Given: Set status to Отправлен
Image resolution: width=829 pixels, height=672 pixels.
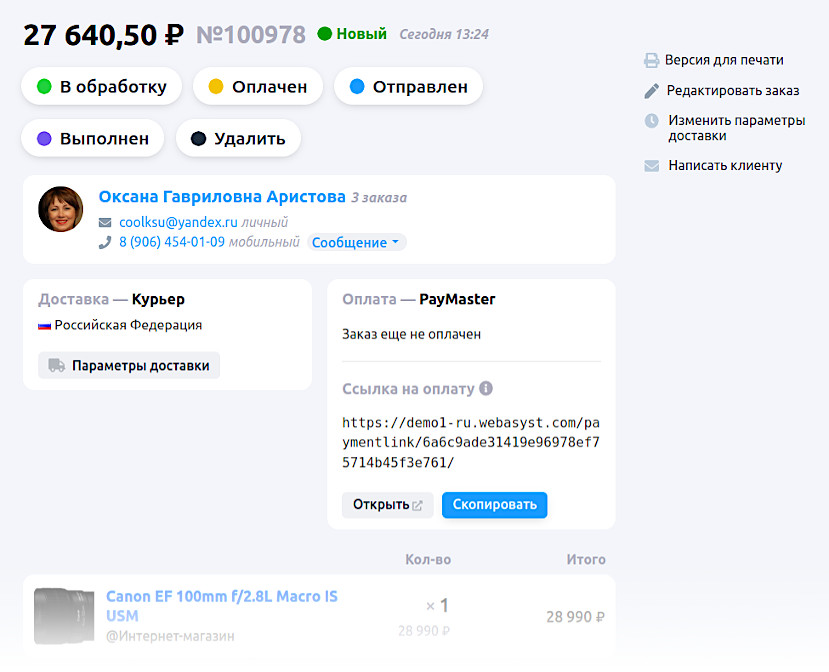Looking at the screenshot, I should [x=408, y=86].
